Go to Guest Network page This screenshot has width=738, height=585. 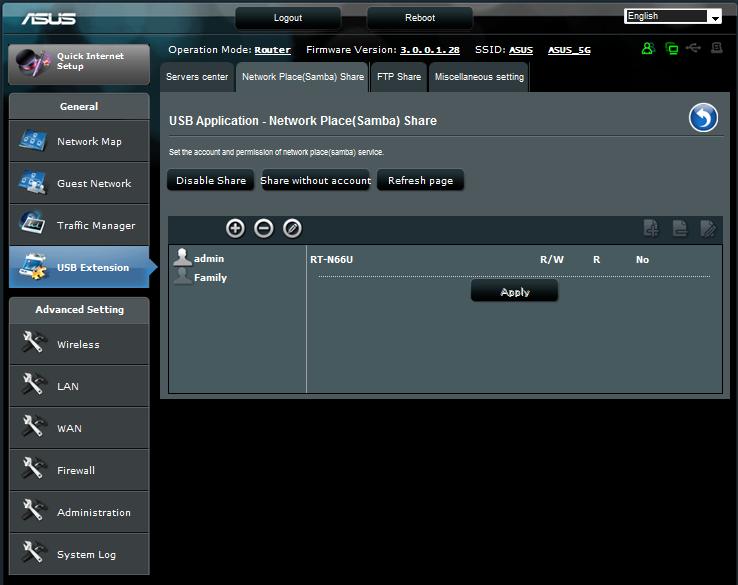click(79, 183)
